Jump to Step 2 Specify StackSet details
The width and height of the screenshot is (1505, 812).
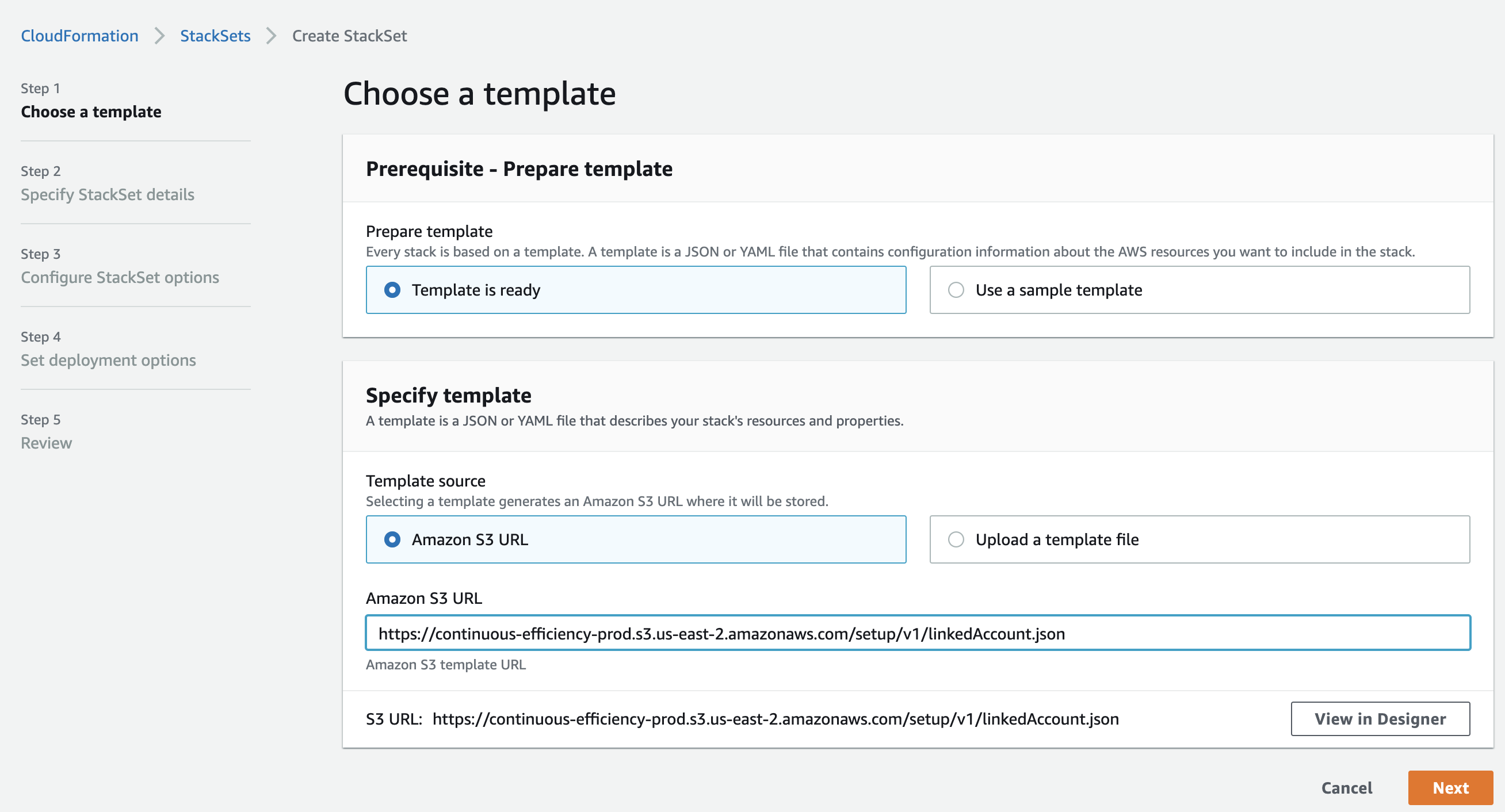[x=108, y=194]
